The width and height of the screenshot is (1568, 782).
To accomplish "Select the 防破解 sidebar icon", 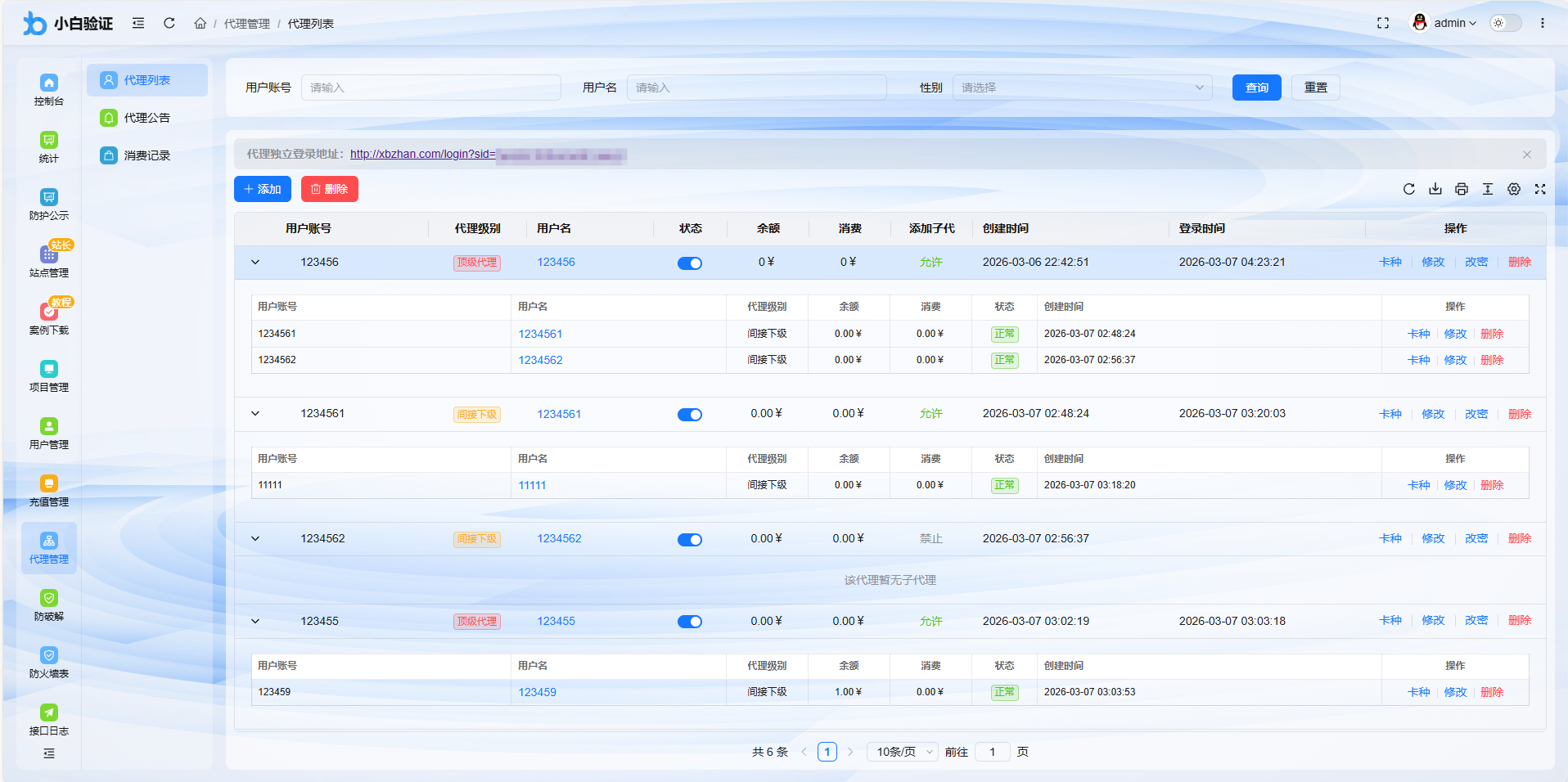I will 49,604.
